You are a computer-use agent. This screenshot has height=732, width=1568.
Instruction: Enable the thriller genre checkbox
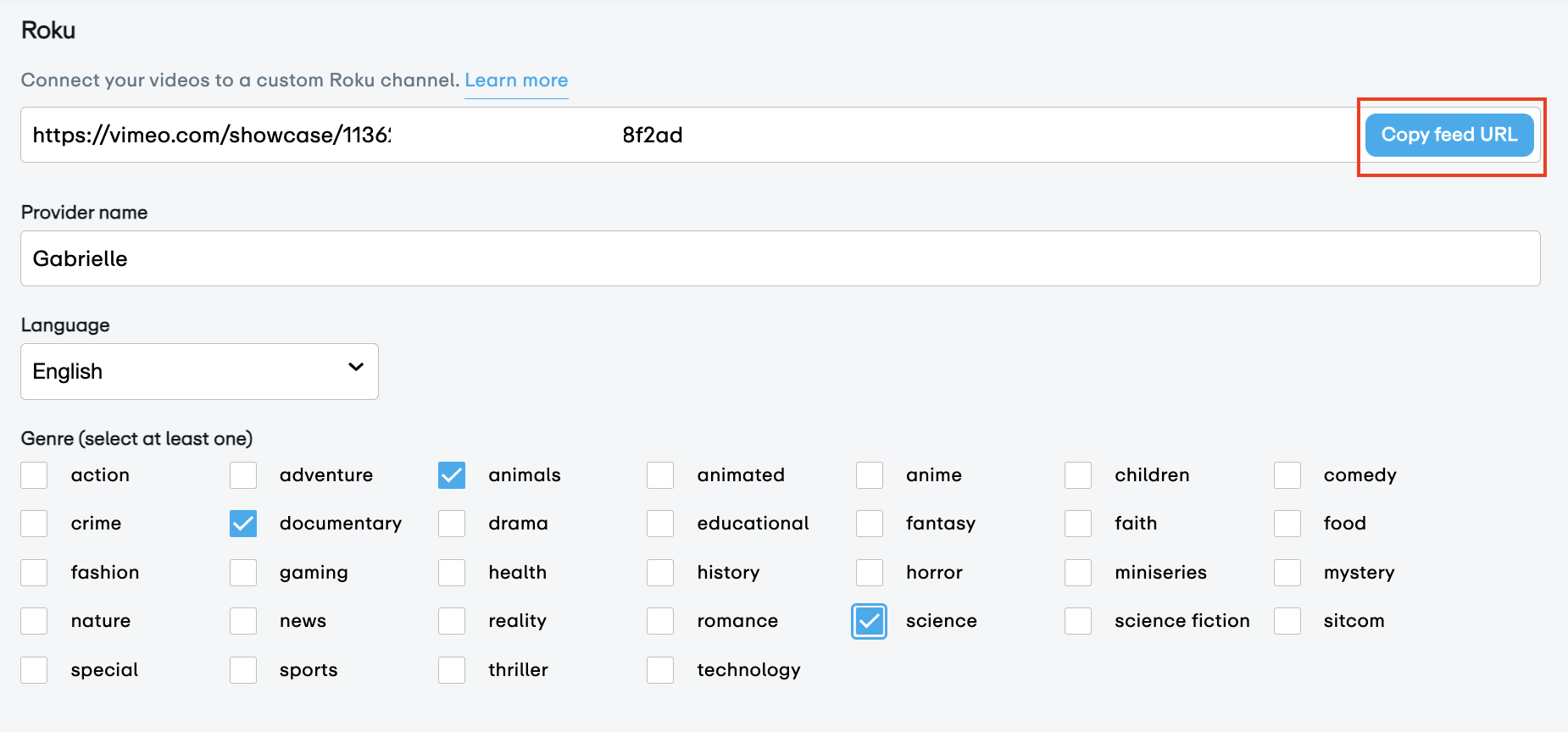pos(452,670)
